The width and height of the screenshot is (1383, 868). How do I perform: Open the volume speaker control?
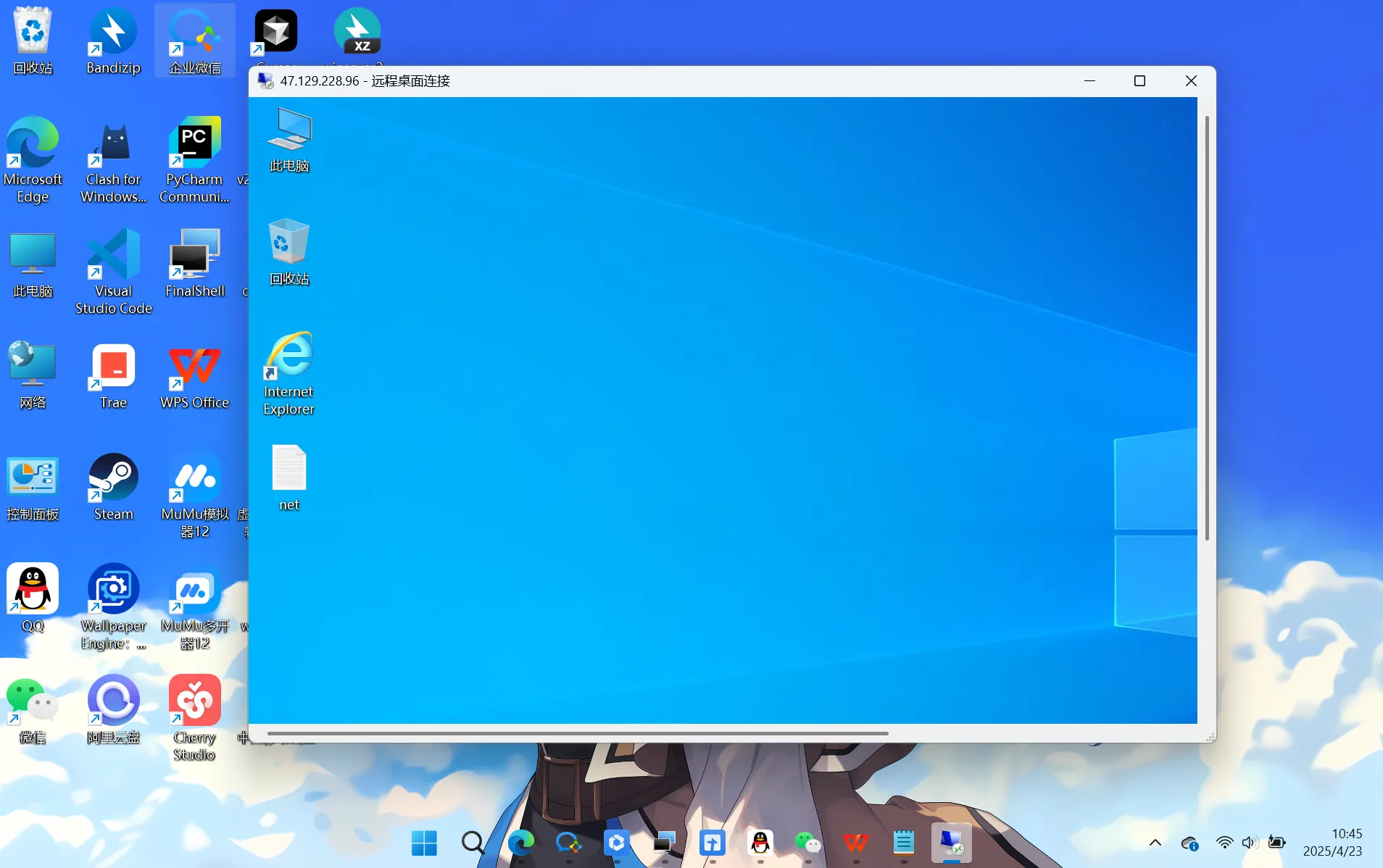[1248, 843]
